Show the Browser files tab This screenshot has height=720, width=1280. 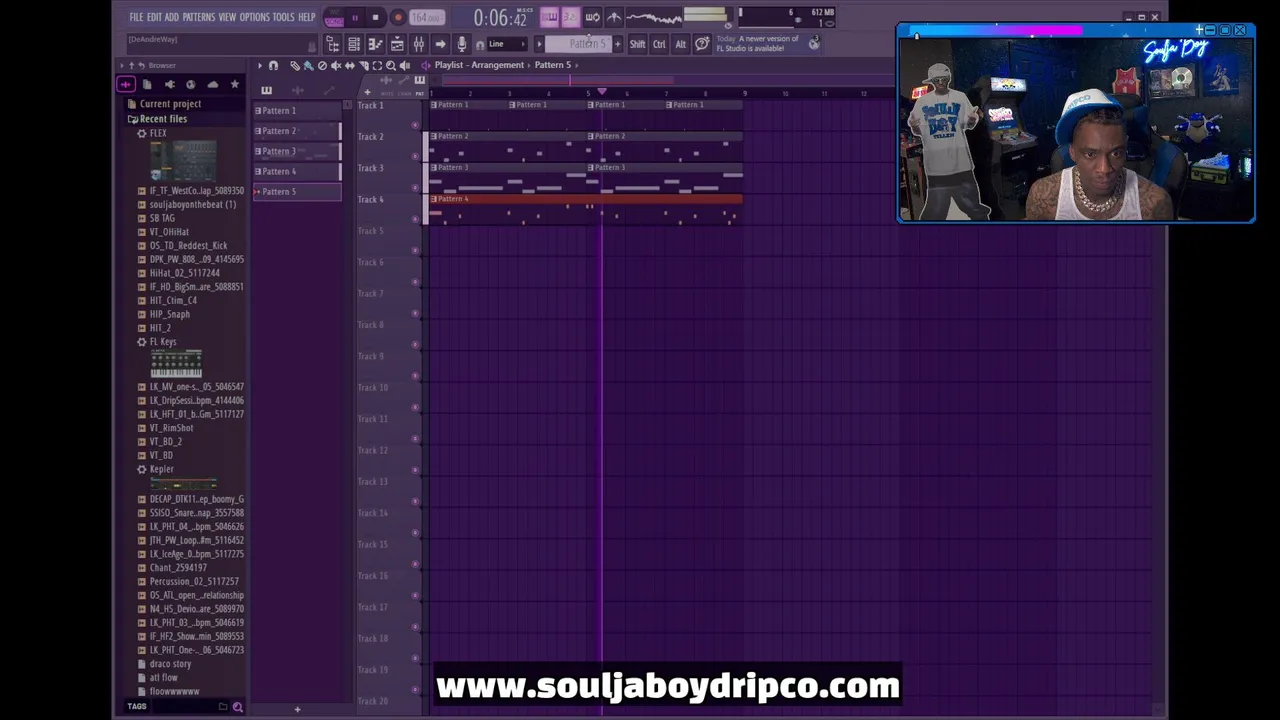[x=147, y=84]
